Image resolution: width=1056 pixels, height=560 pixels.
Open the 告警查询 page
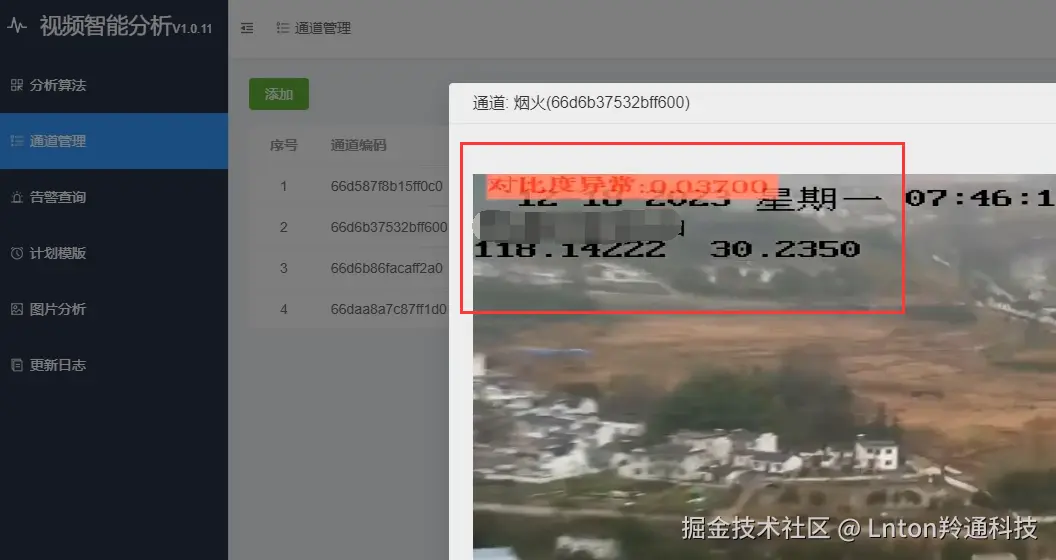point(114,197)
